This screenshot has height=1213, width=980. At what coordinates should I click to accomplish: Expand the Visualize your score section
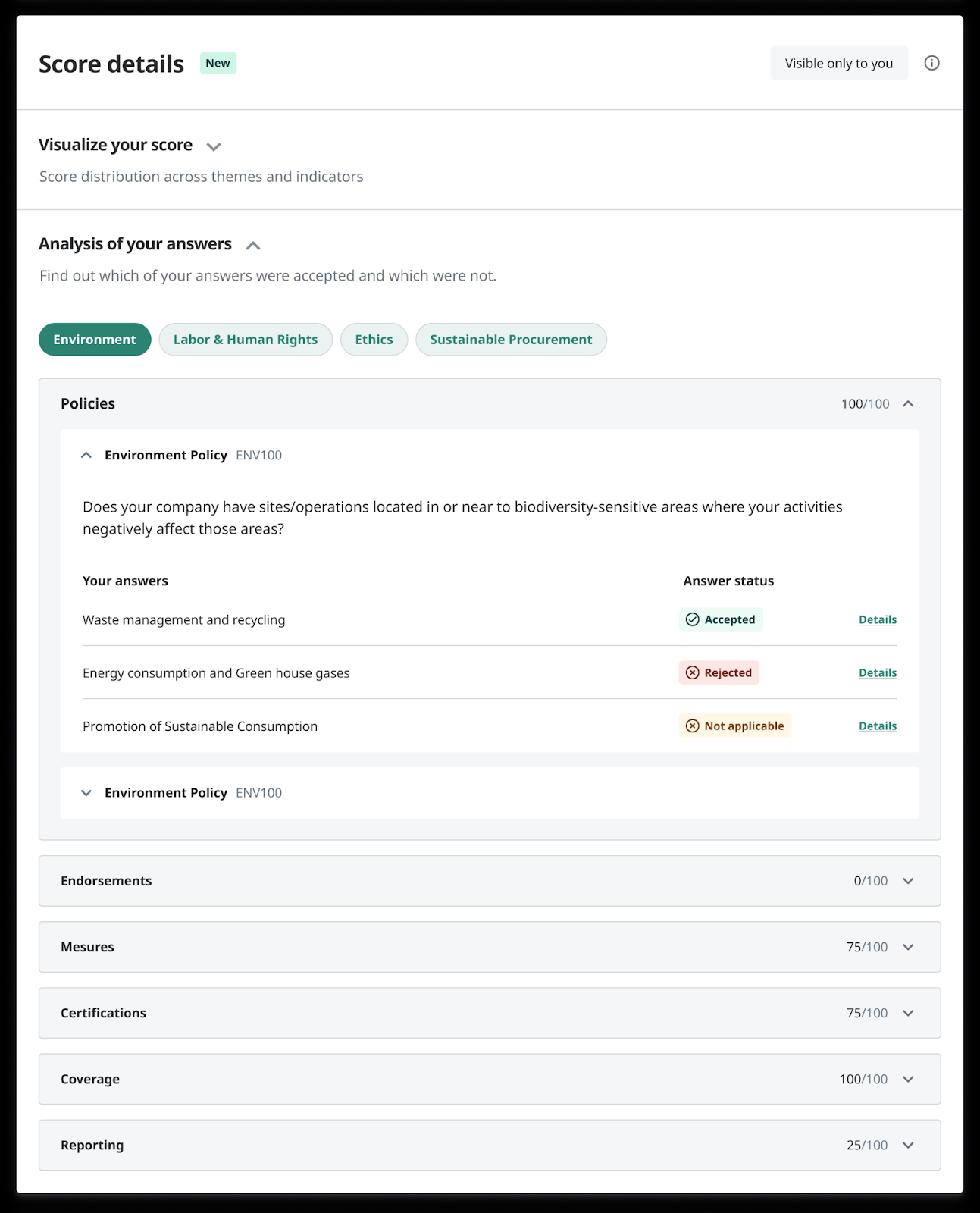point(213,146)
